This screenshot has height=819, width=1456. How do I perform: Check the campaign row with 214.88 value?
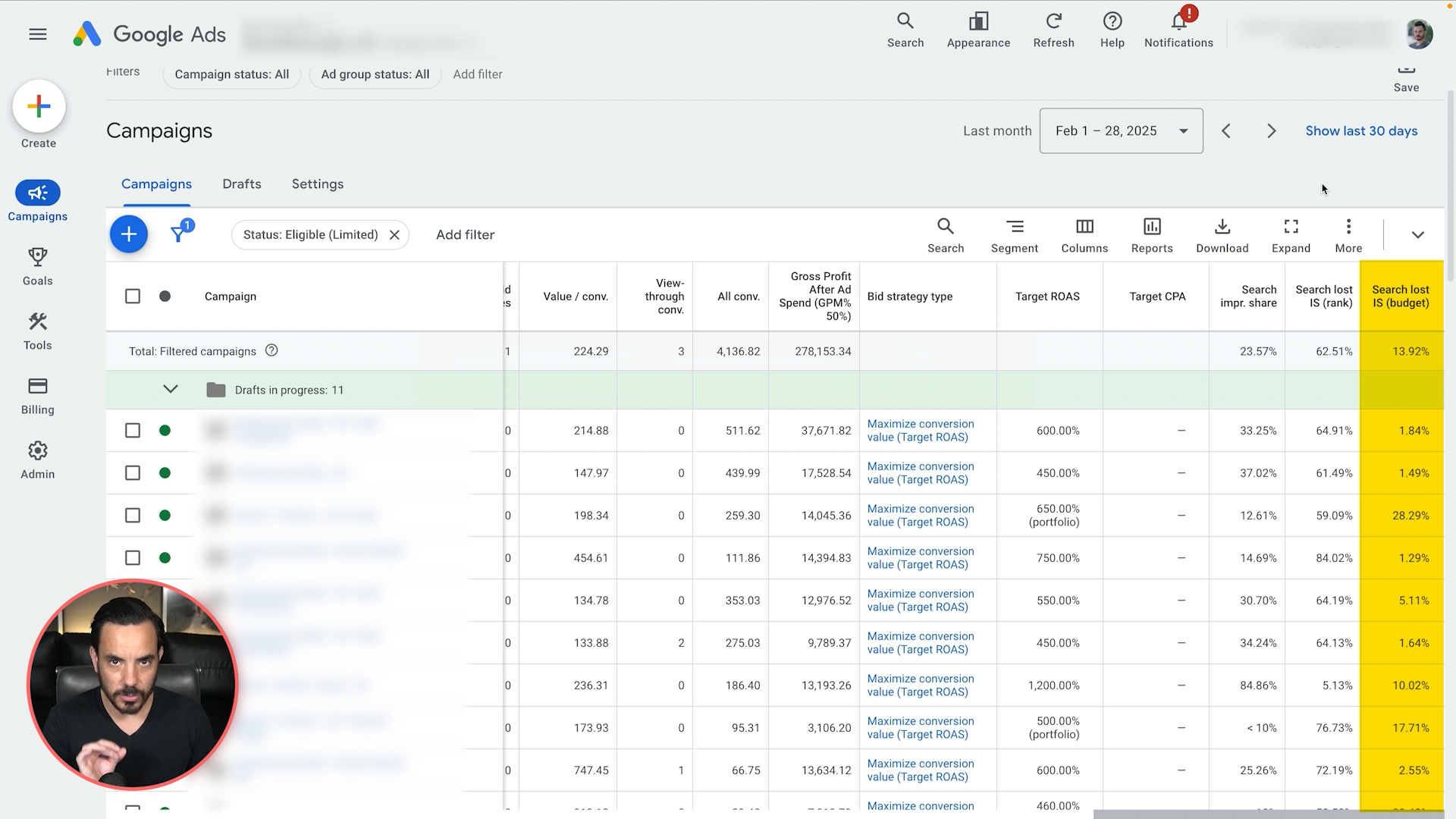point(133,431)
